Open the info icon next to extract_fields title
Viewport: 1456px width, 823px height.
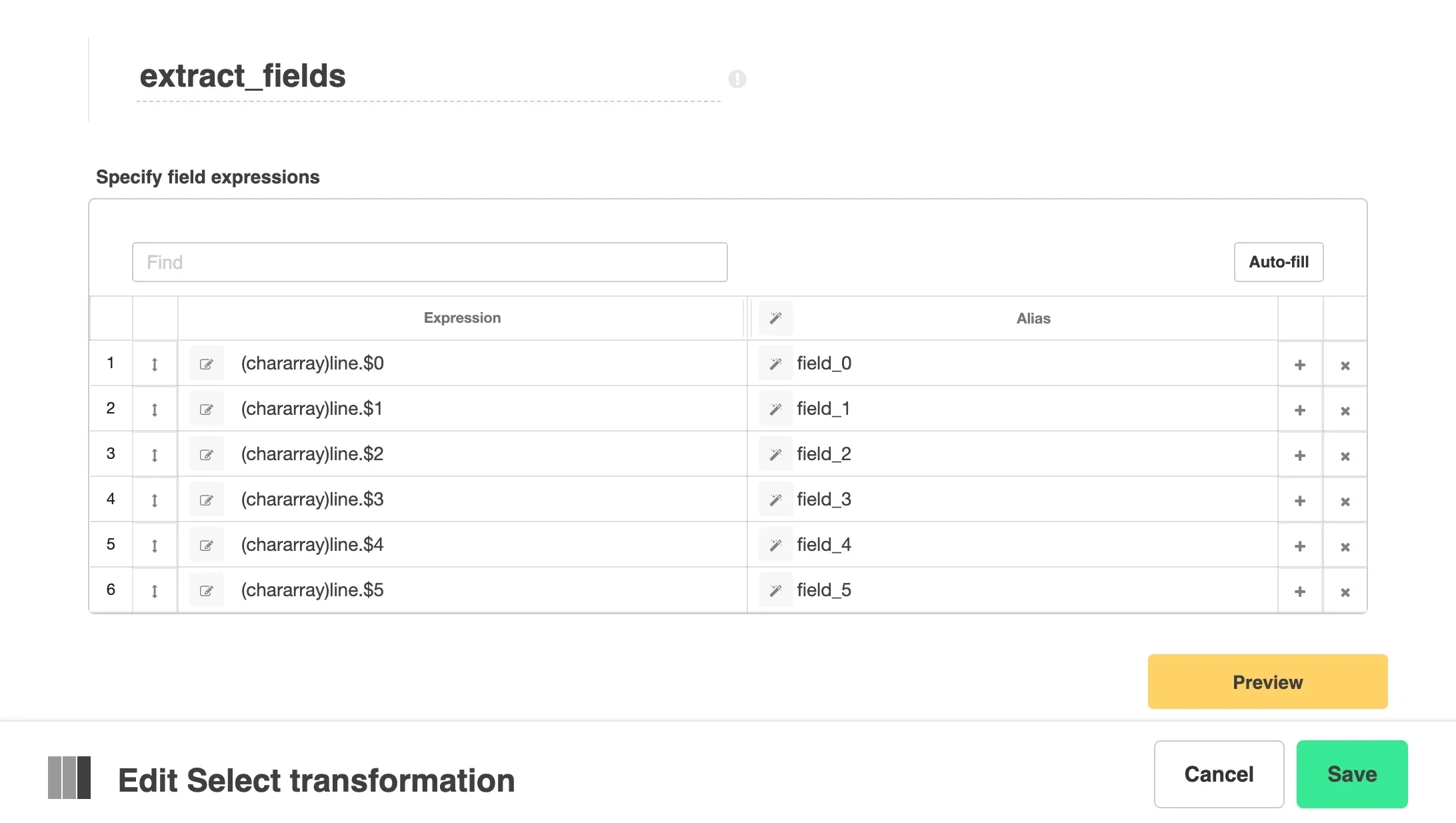(x=737, y=79)
